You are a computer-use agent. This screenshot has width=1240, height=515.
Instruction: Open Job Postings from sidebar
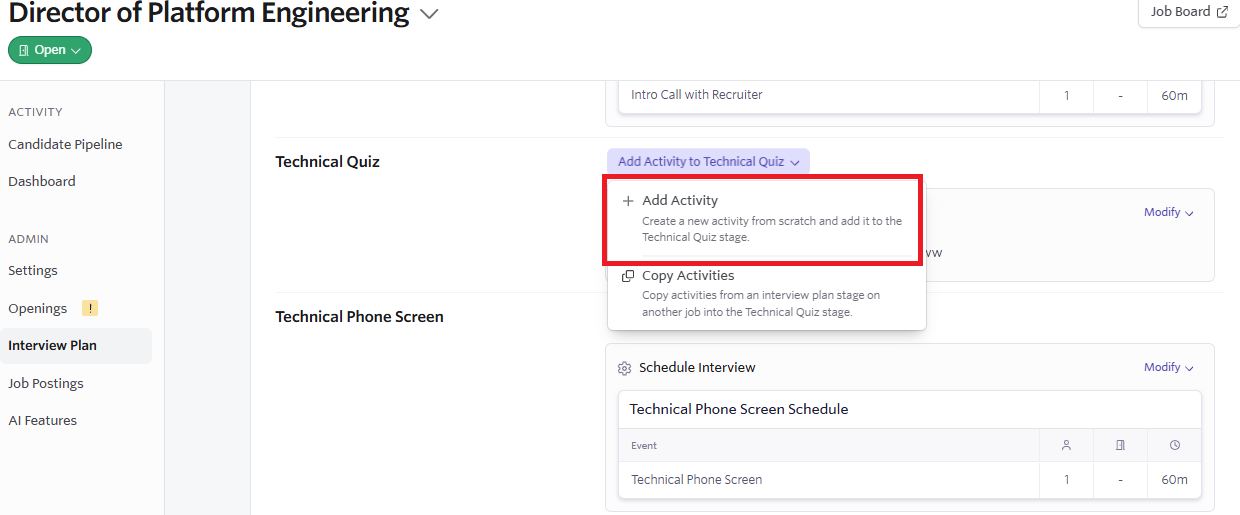[x=46, y=383]
